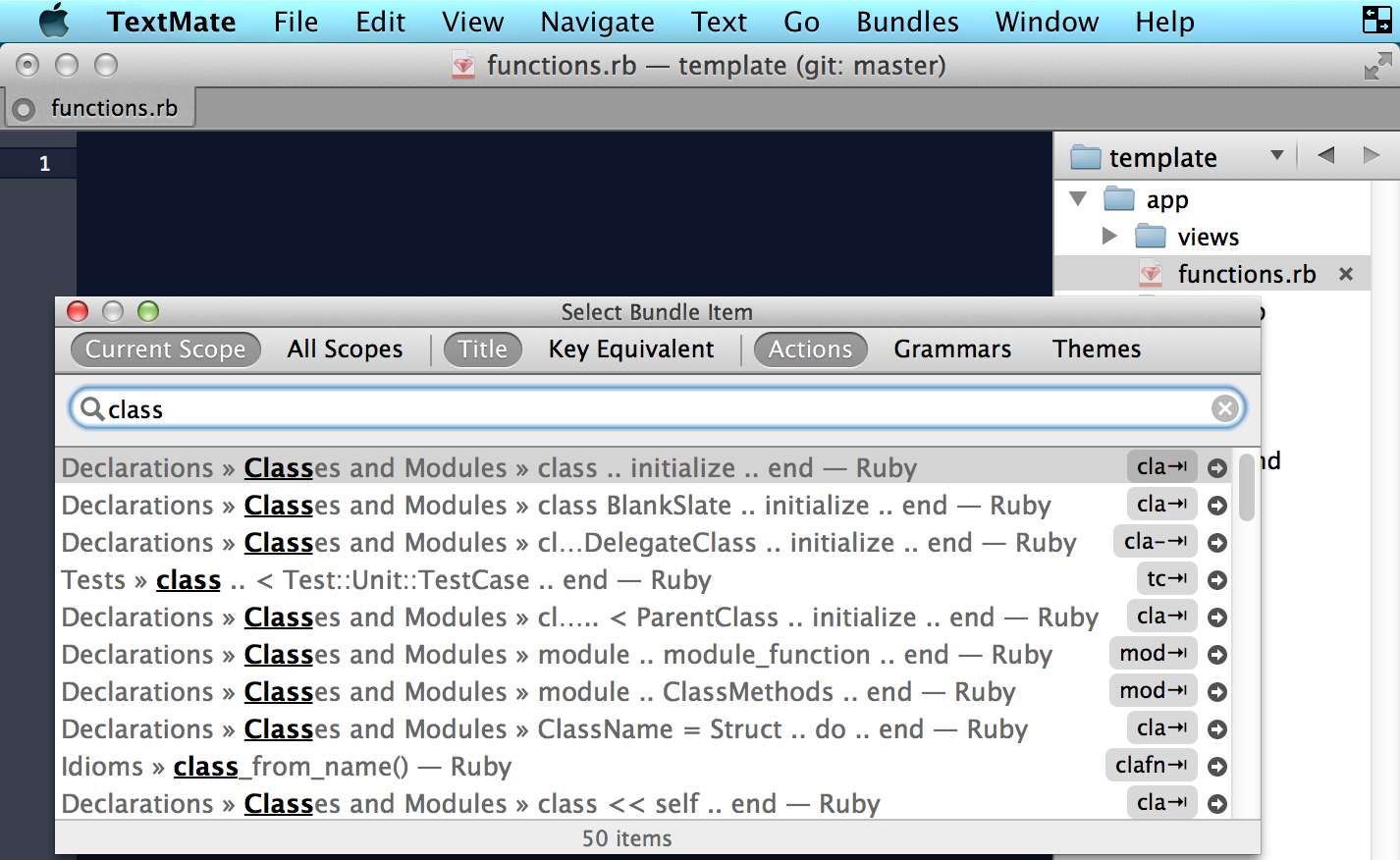Select class << self .. end item

click(643, 804)
